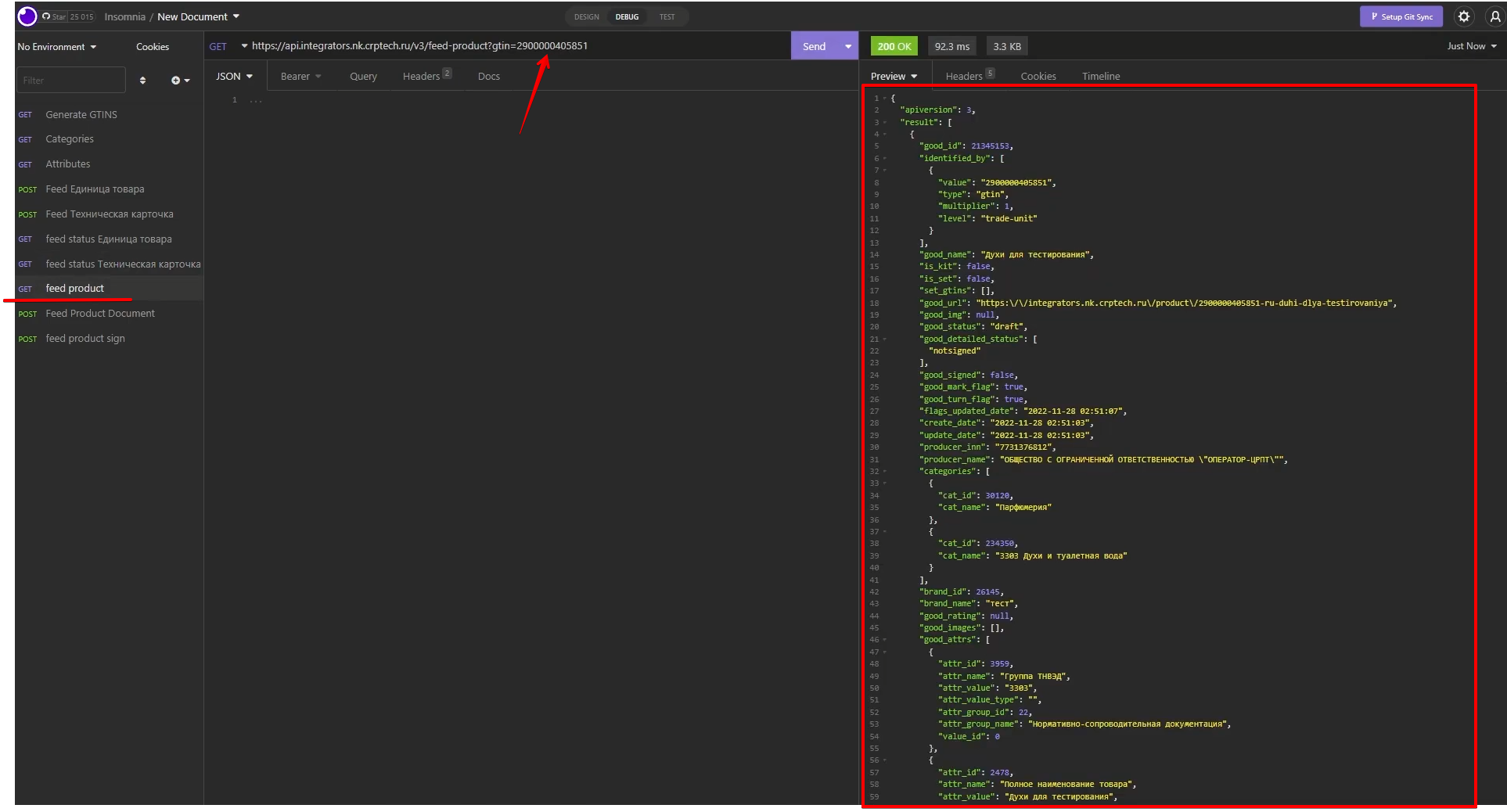Switch to TEST mode
The image size is (1507, 812).
[667, 16]
